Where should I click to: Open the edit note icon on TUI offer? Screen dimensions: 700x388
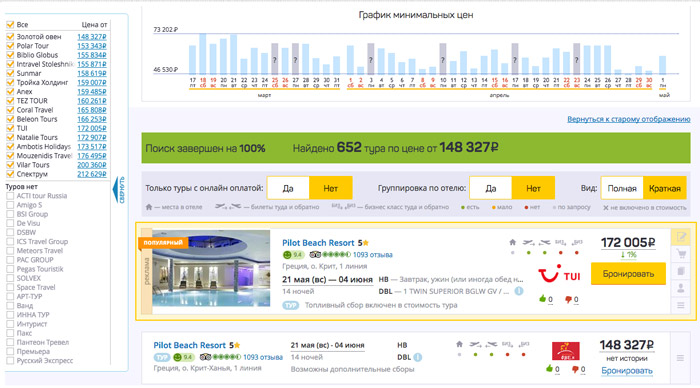681,237
